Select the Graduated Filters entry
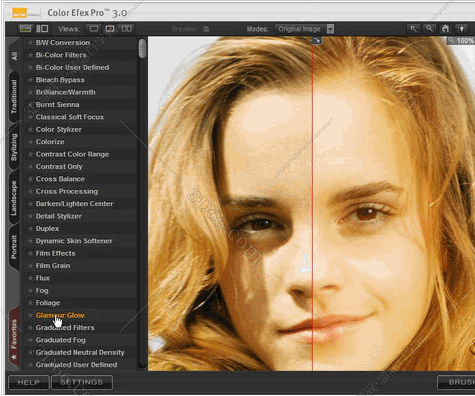Image resolution: width=475 pixels, height=396 pixels. click(x=80, y=327)
